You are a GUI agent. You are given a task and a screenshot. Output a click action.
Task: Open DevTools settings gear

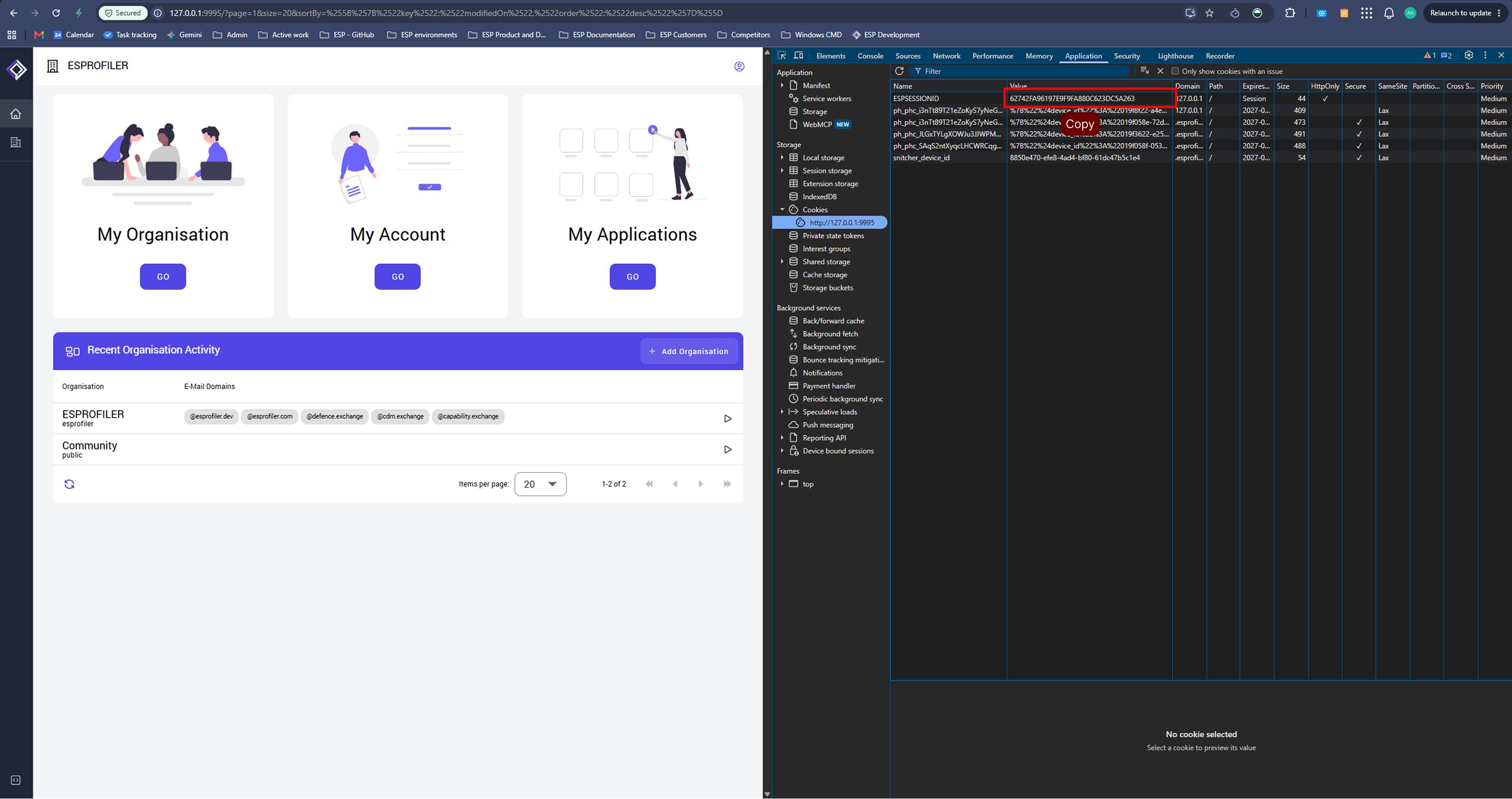tap(1469, 55)
